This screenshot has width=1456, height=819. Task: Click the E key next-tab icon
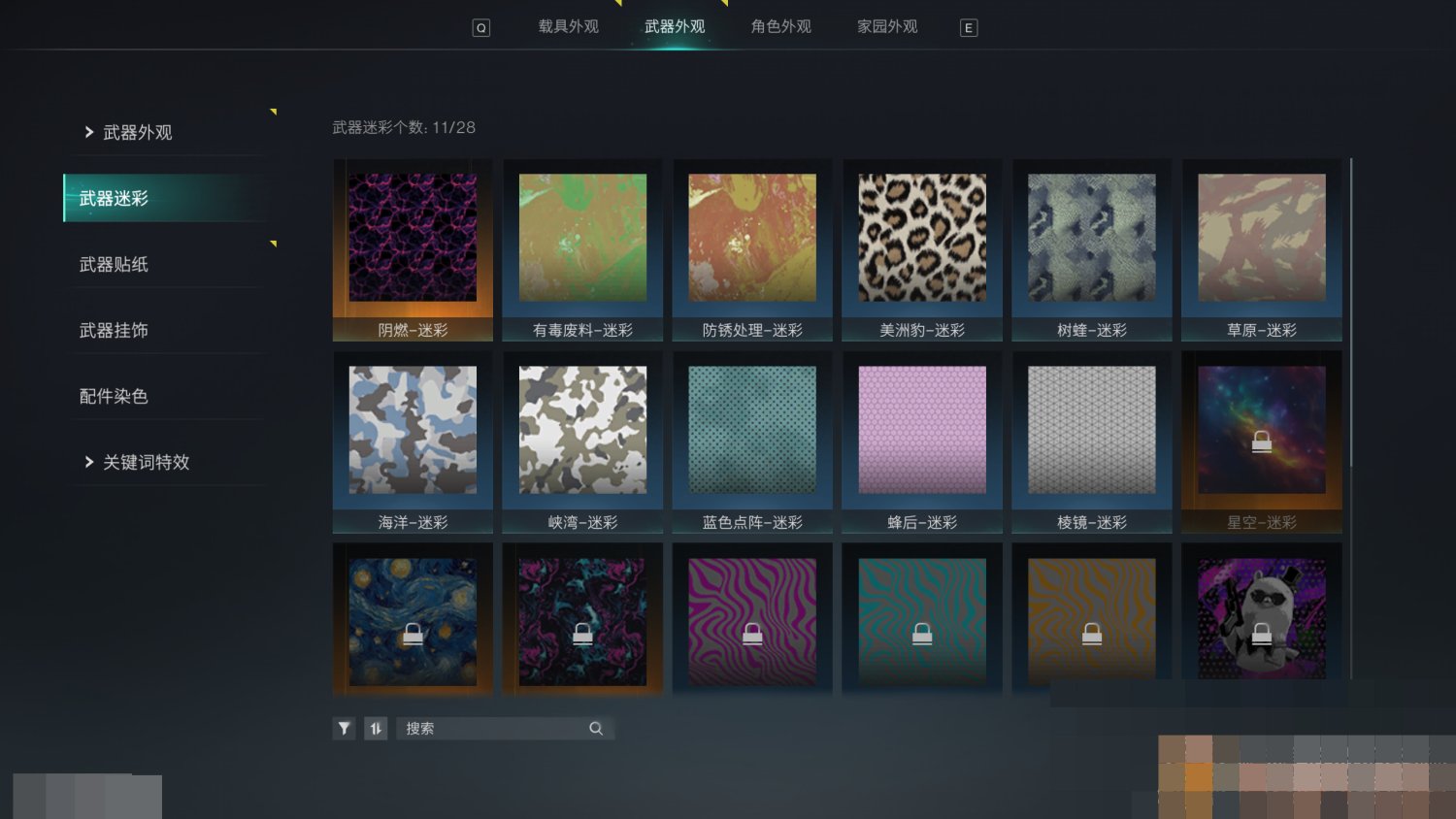tap(968, 28)
